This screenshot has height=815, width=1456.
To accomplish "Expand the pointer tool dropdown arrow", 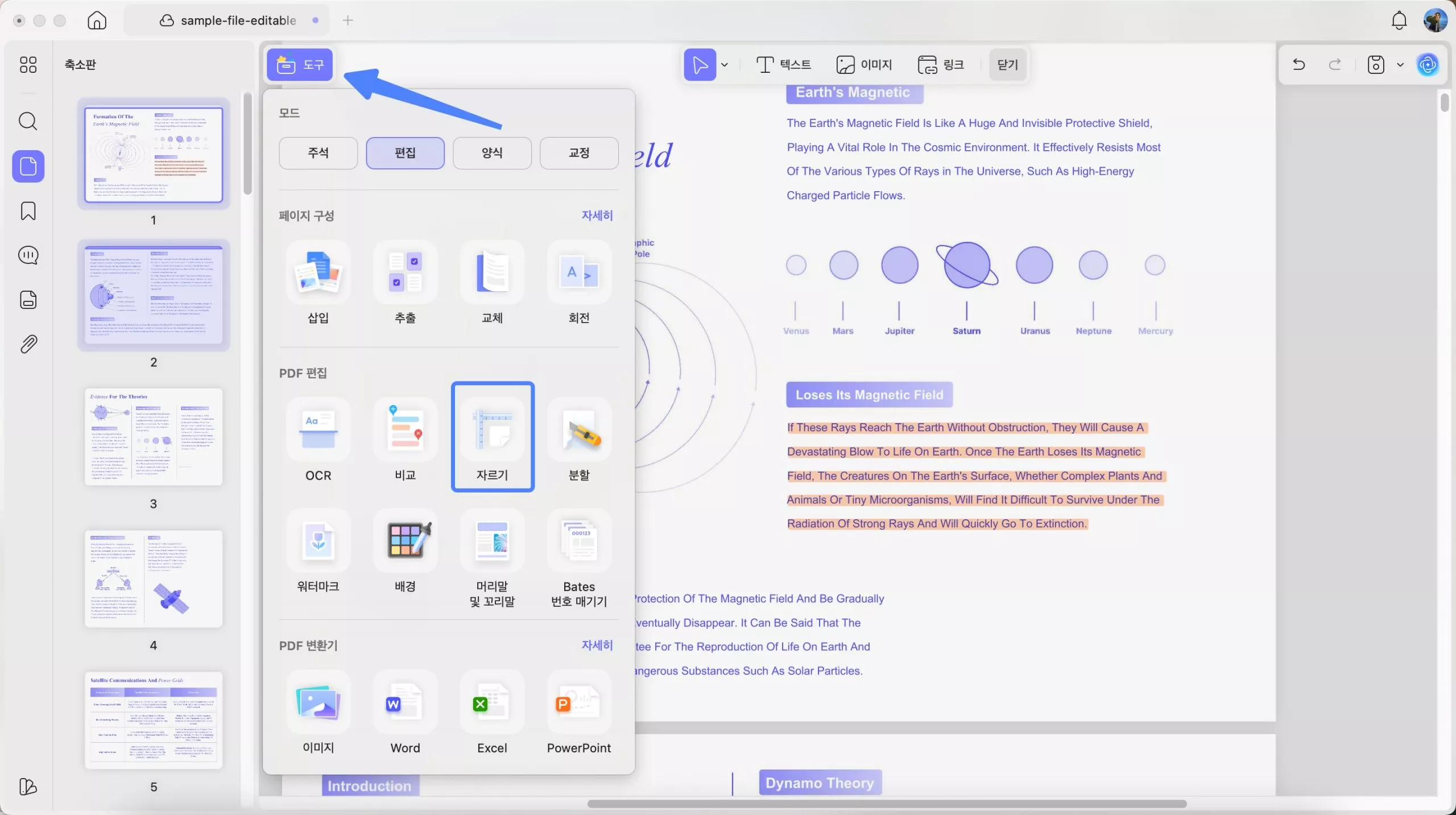I will tap(724, 65).
